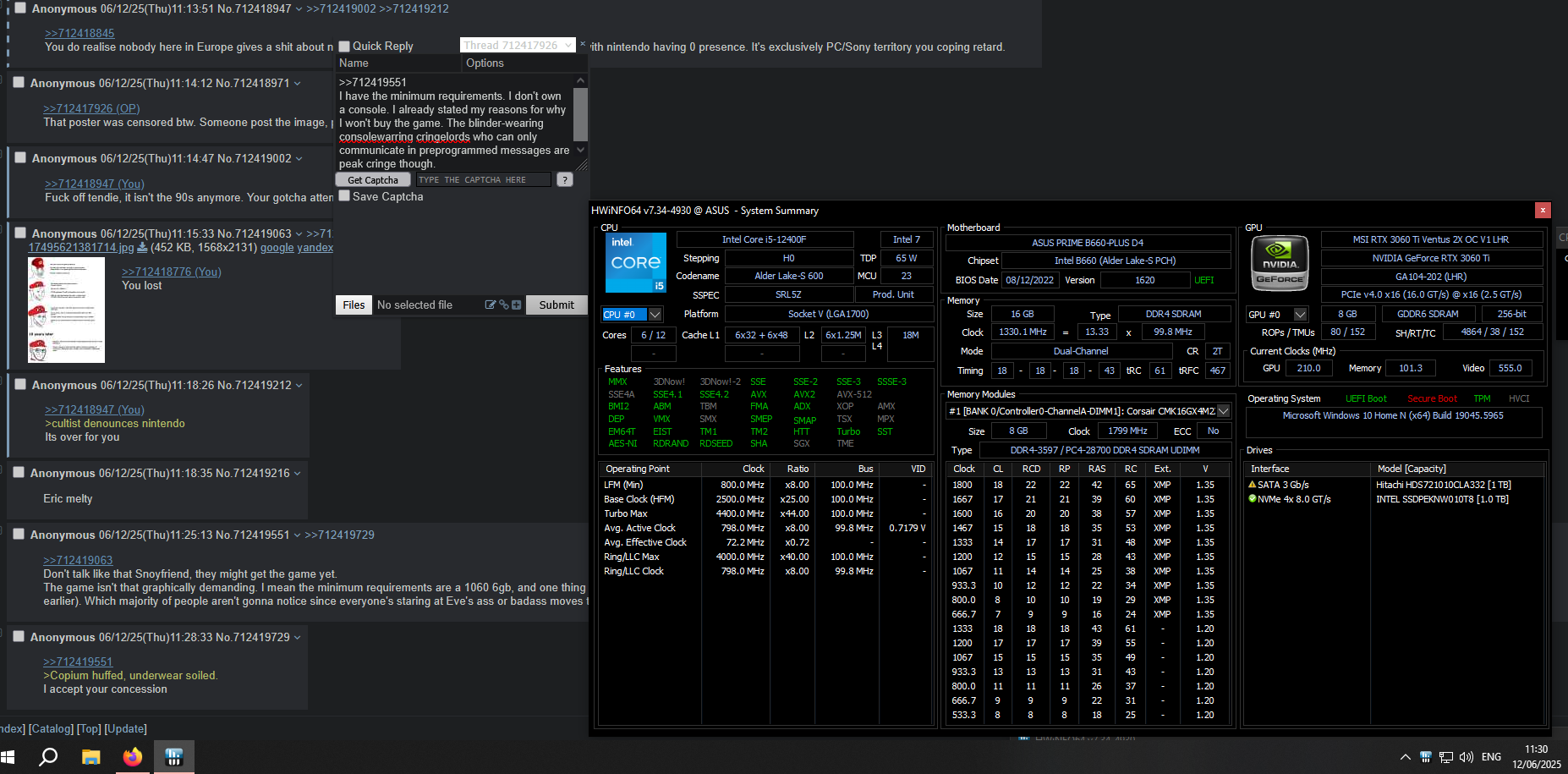
Task: Open the Thread 712417926 dropdown
Action: point(518,45)
